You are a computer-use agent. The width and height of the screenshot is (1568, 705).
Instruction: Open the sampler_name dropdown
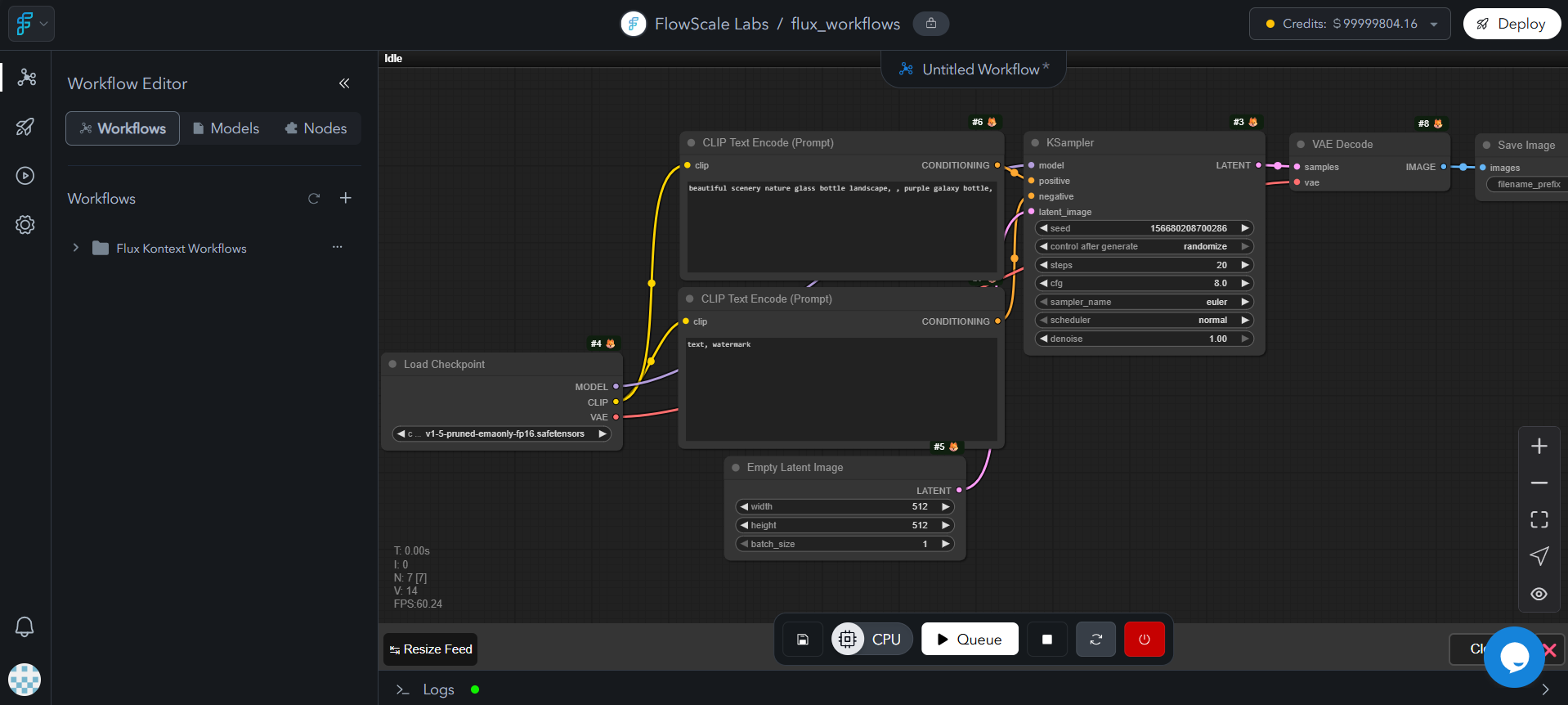coord(1145,302)
